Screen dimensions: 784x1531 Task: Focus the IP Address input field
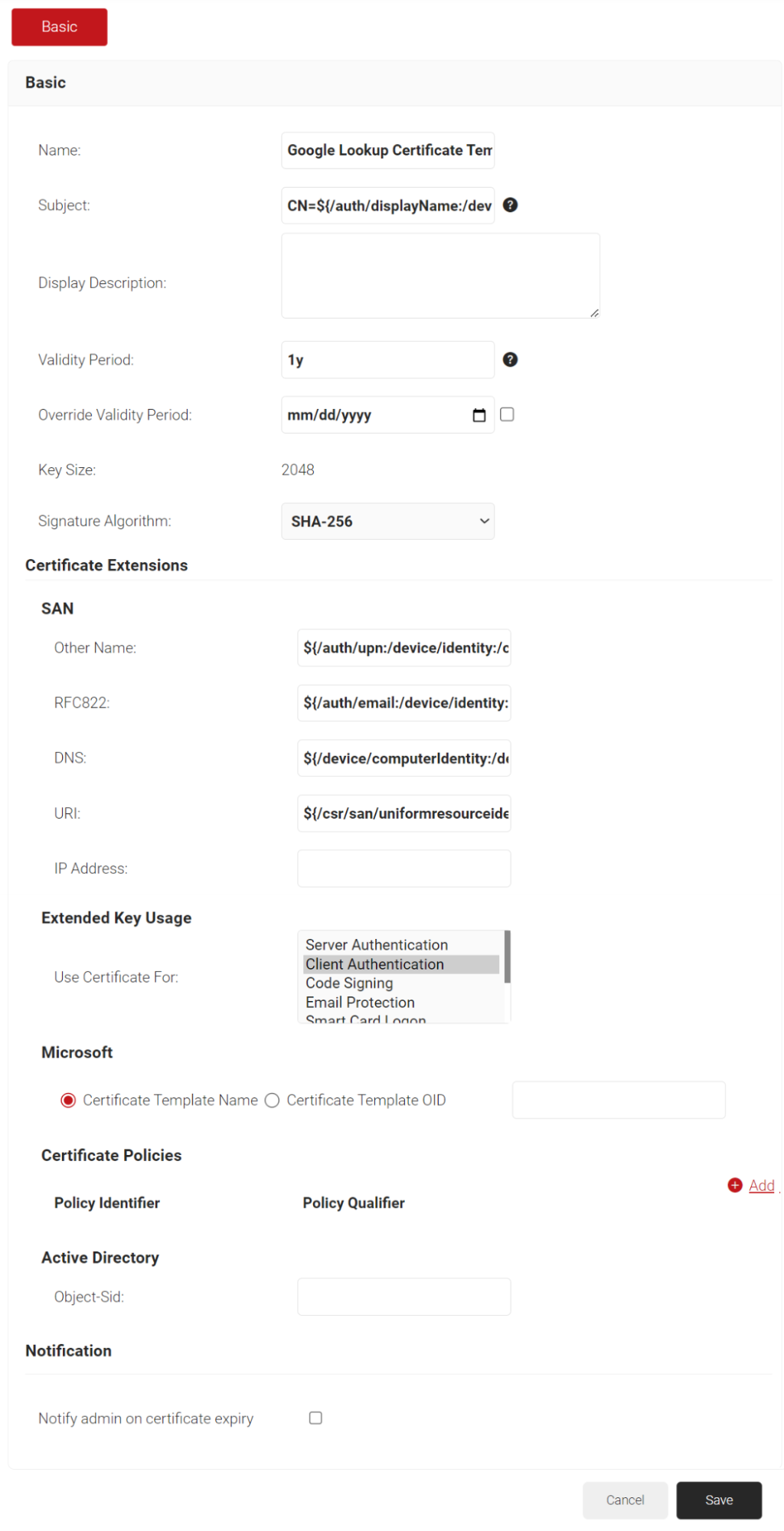[403, 869]
